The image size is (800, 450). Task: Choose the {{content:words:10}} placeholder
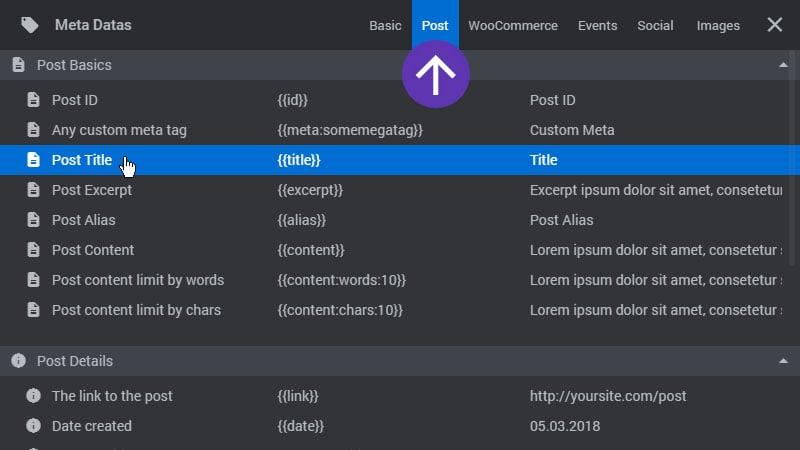pyautogui.click(x=341, y=280)
